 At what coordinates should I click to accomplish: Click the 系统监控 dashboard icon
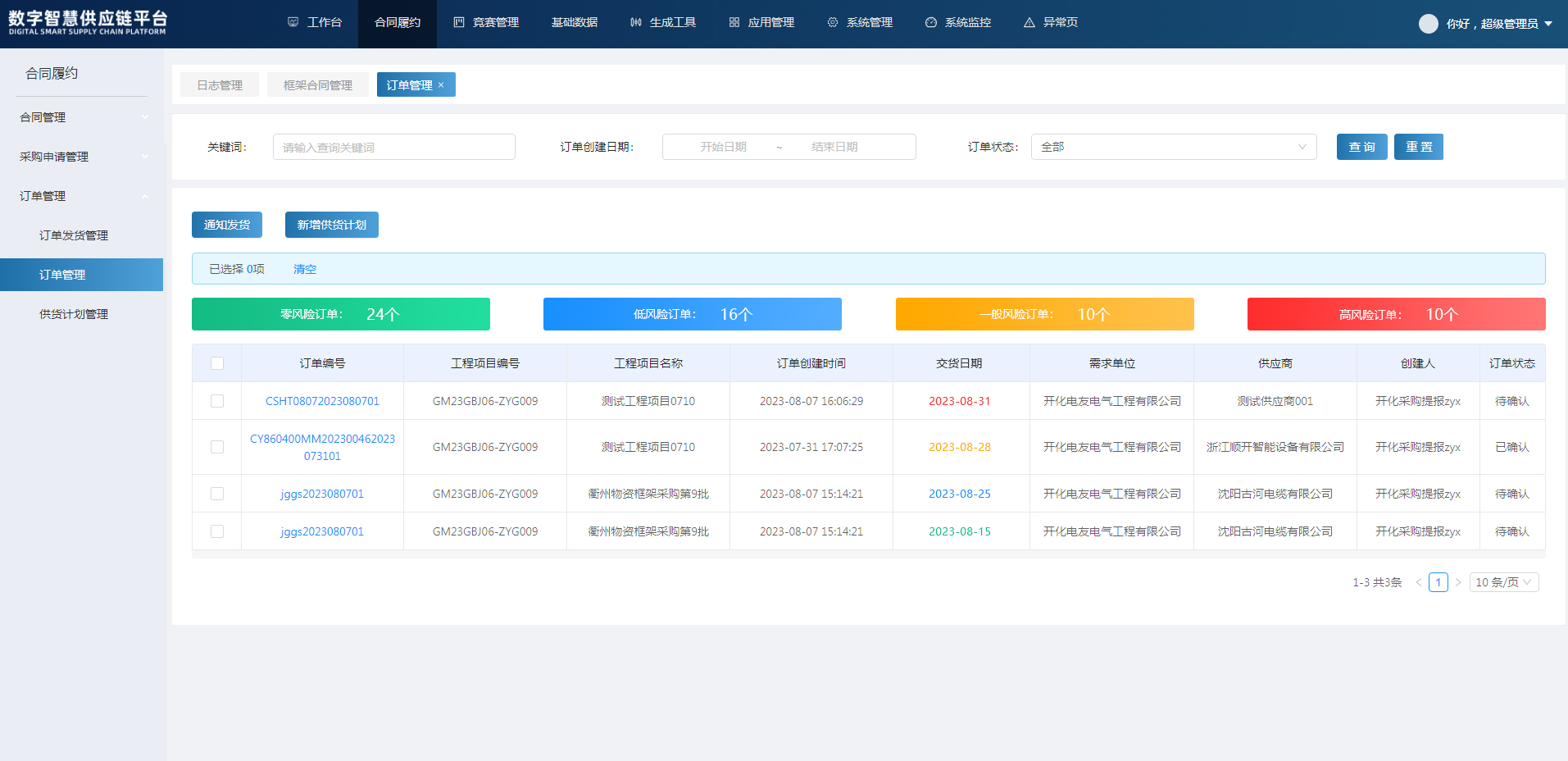(931, 22)
